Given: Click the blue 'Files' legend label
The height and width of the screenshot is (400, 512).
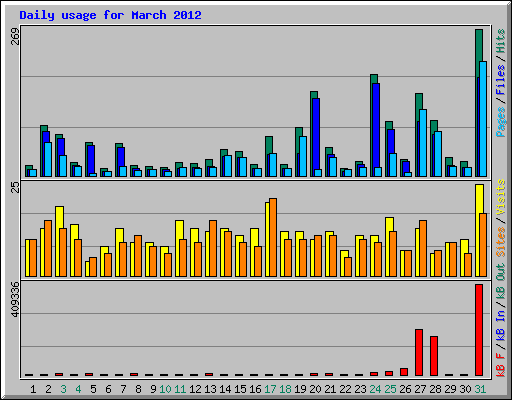Looking at the screenshot, I should click(x=500, y=80).
